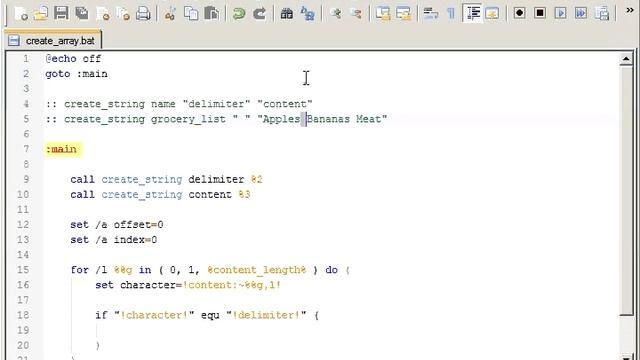This screenshot has width=640, height=360.
Task: Cut selection using the scissors icon
Action: (170, 13)
